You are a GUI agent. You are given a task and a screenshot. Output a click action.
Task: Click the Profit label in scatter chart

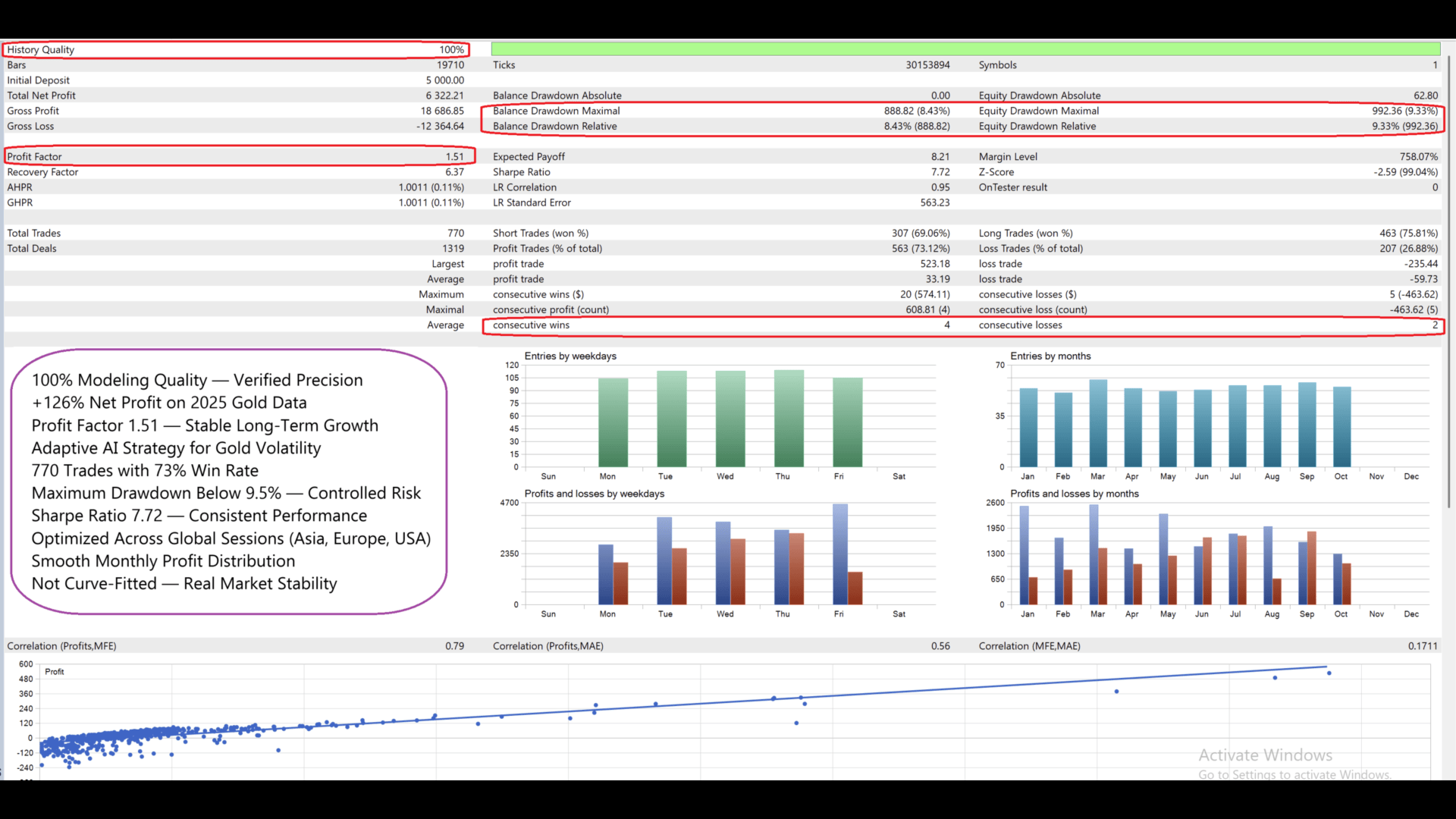pos(55,672)
